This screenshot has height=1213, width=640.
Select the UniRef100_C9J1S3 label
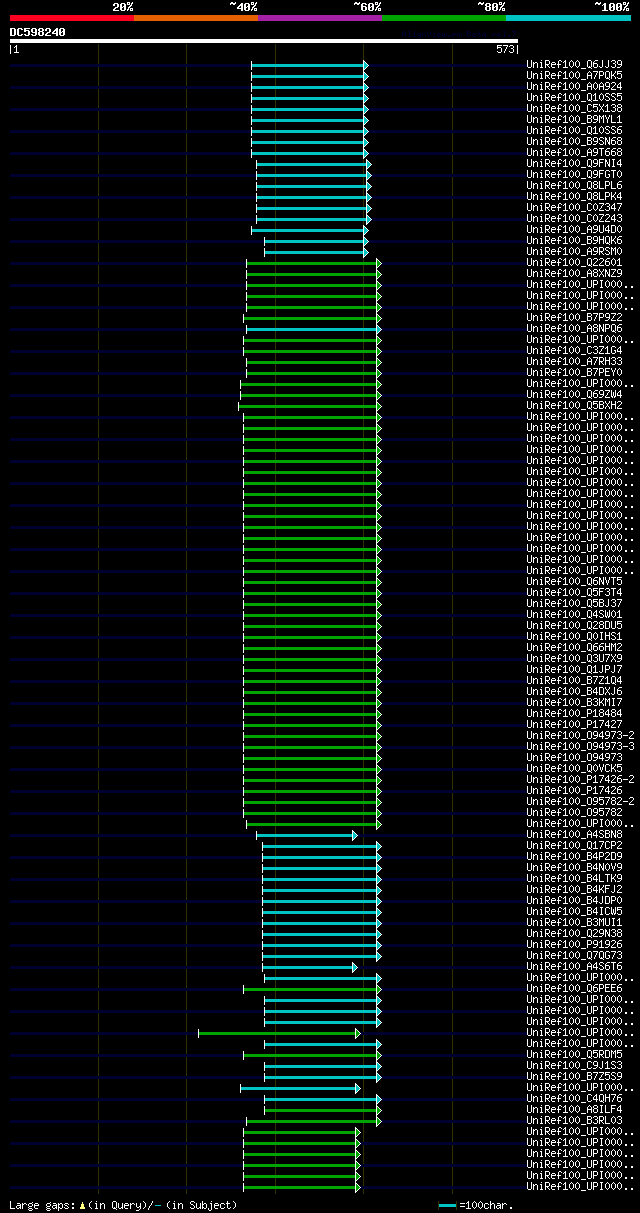(574, 1065)
